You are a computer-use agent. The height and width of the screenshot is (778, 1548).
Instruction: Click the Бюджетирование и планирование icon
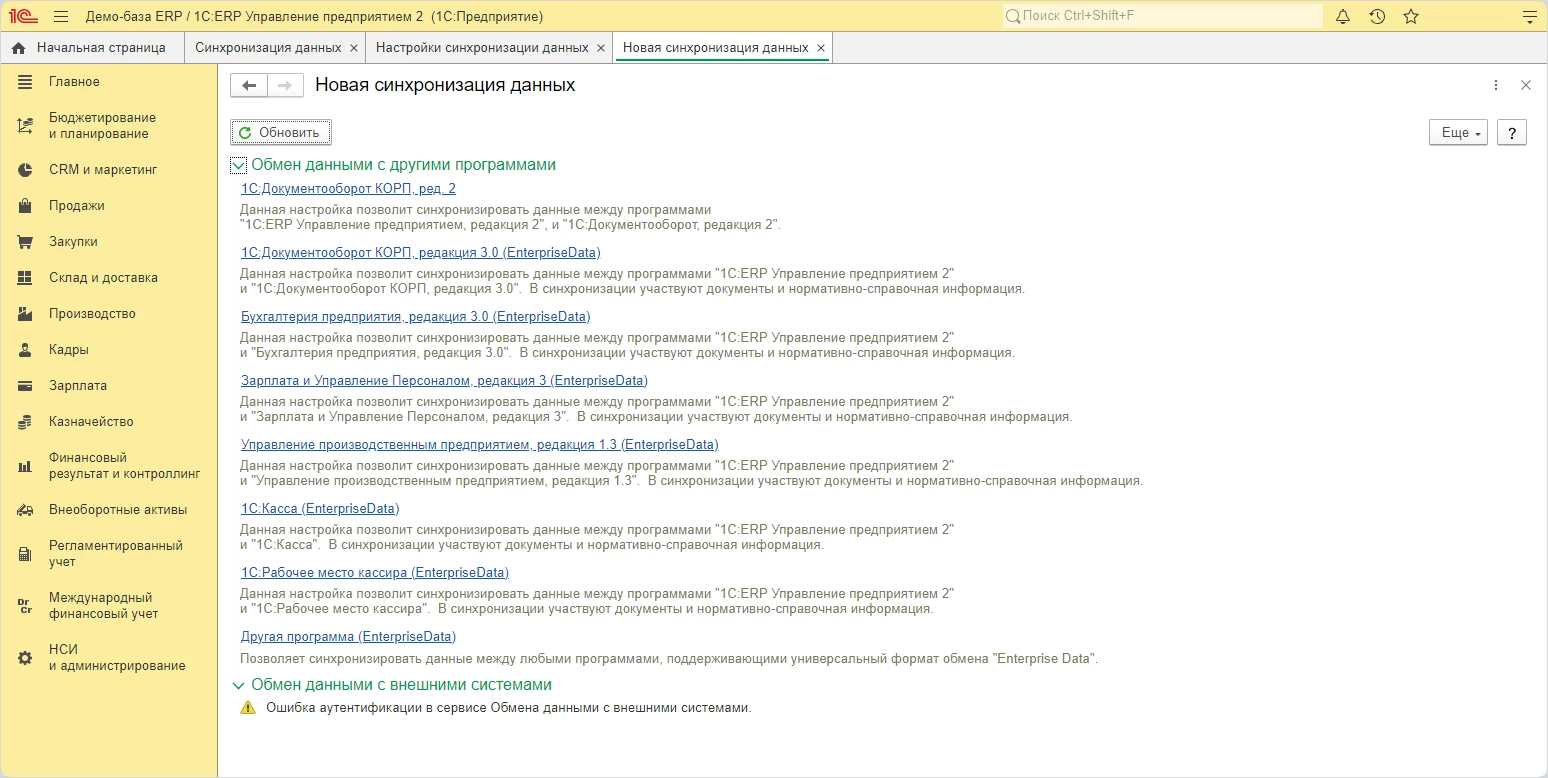(26, 126)
